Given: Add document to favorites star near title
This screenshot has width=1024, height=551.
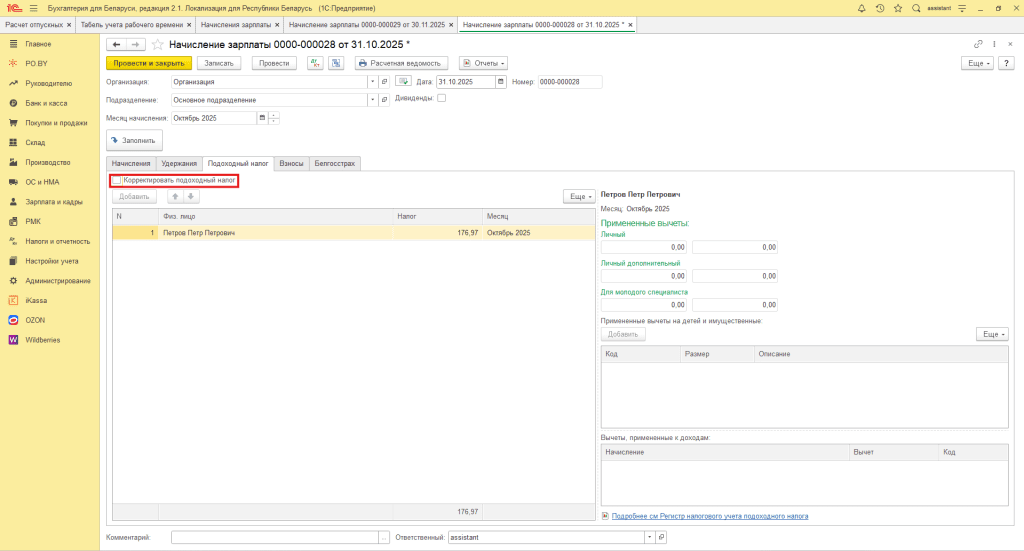Looking at the screenshot, I should pos(158,45).
